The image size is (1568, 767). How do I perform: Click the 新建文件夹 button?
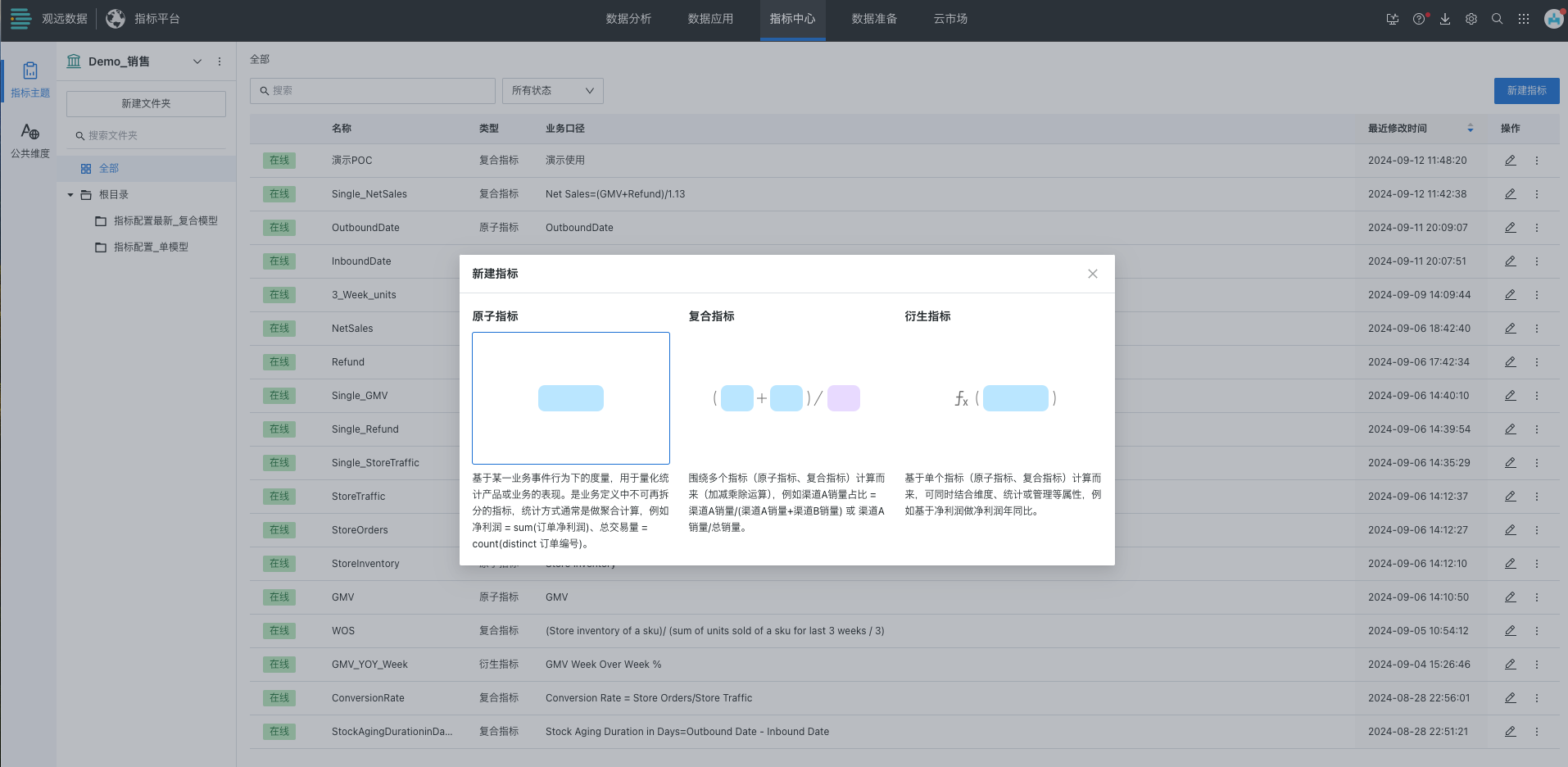[145, 103]
